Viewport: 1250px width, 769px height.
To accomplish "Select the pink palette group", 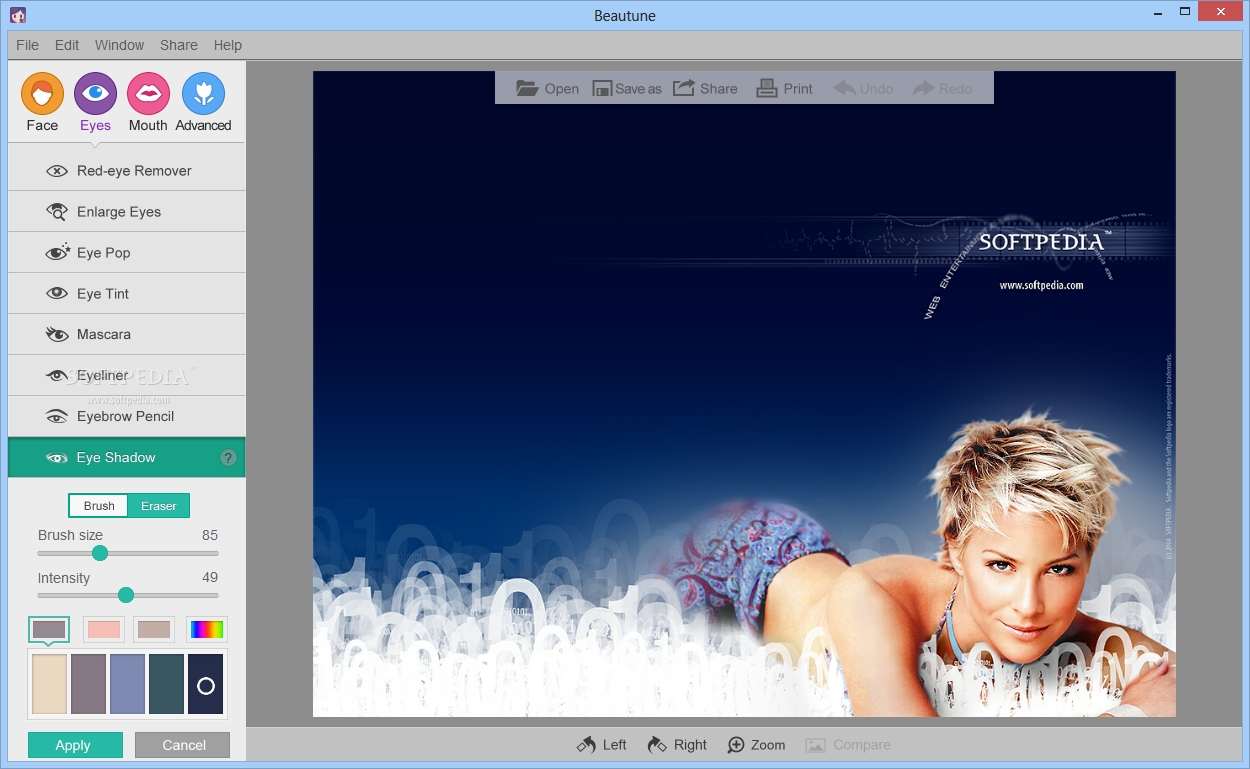I will coord(104,630).
